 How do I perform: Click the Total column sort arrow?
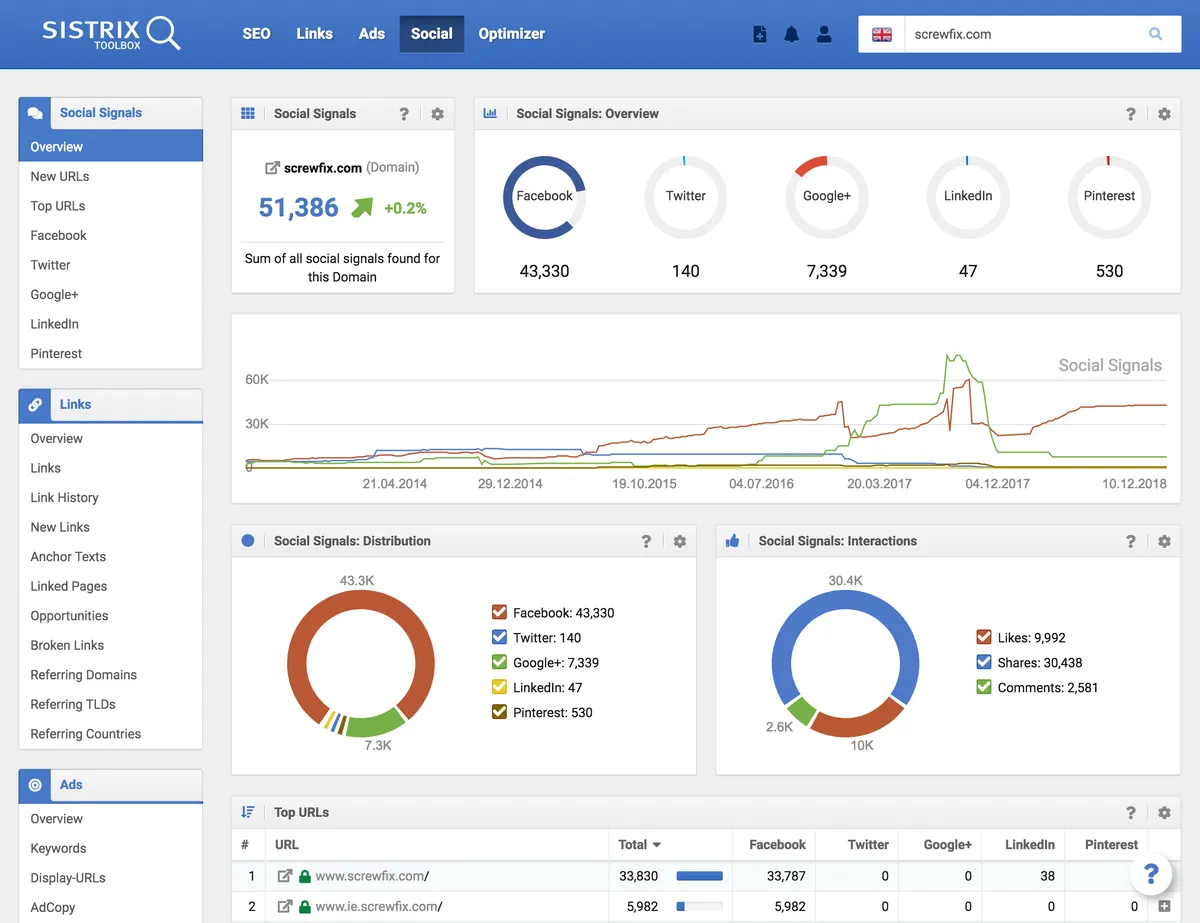pos(657,845)
